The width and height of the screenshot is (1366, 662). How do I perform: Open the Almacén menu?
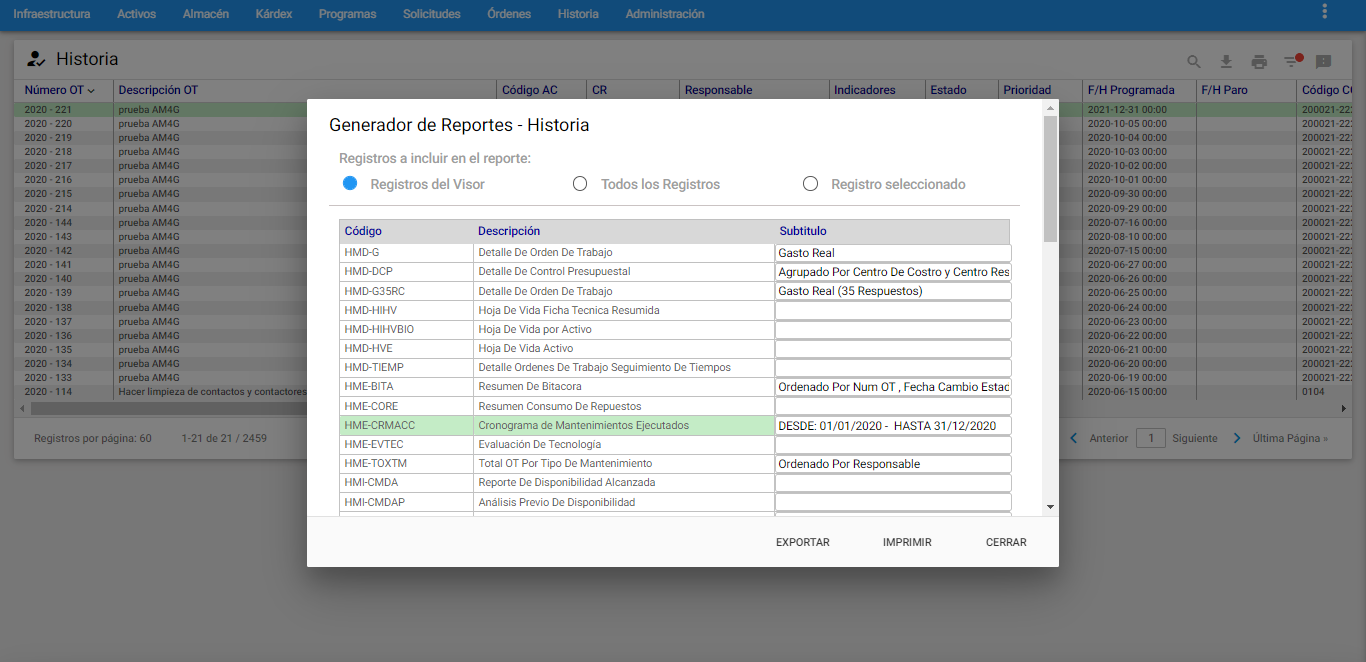tap(206, 14)
